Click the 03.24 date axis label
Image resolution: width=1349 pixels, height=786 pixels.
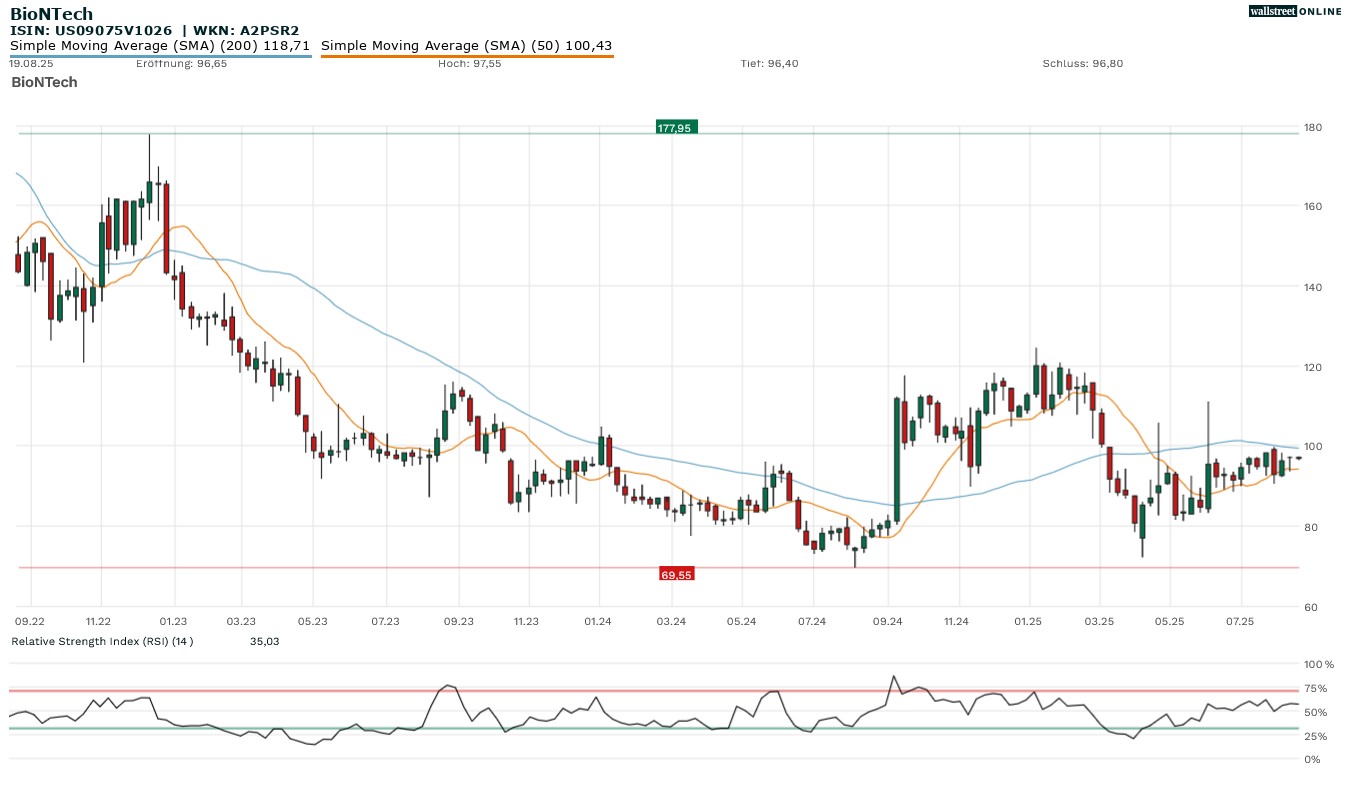coord(671,621)
